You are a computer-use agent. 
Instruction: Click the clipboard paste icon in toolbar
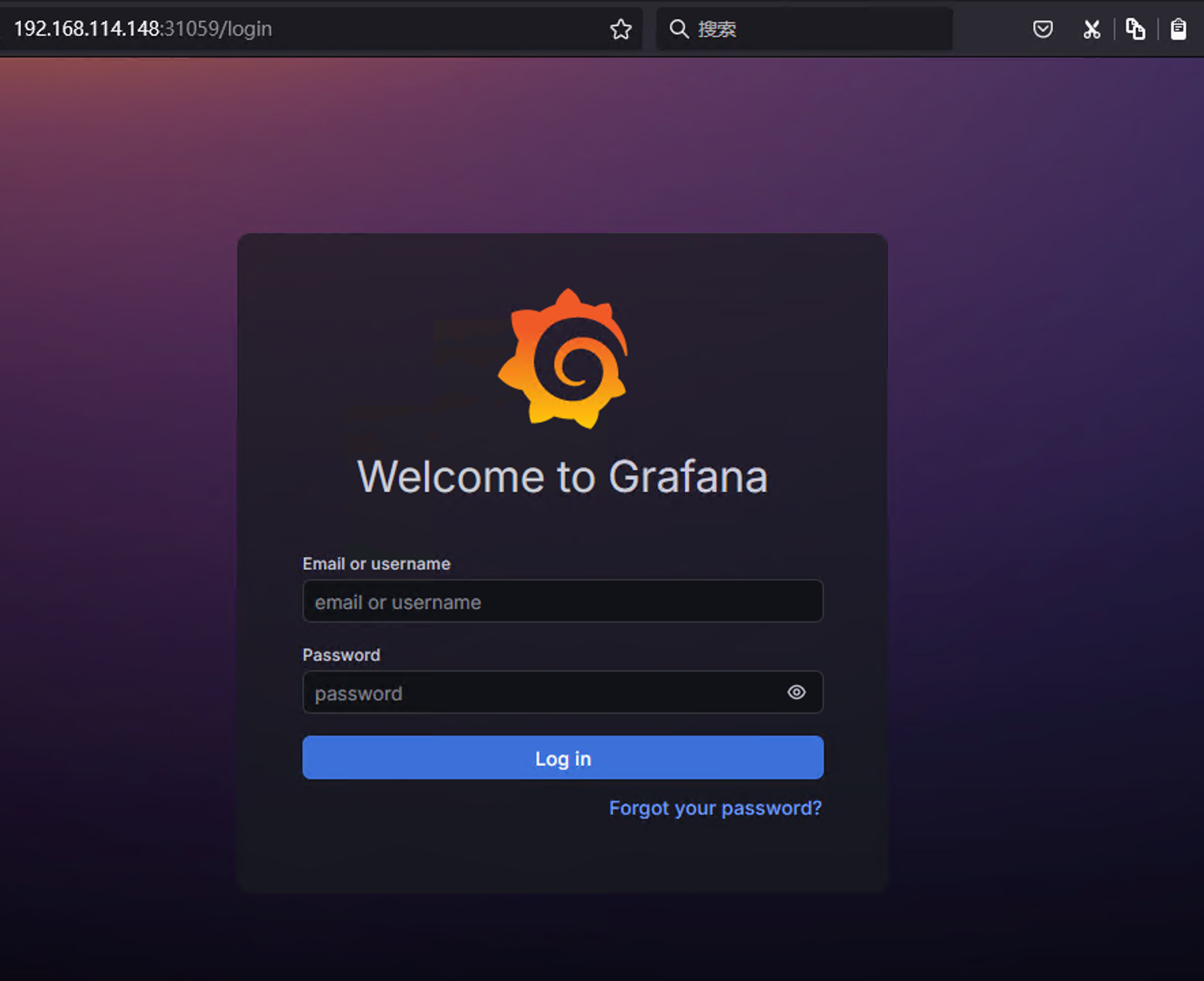(x=1178, y=29)
